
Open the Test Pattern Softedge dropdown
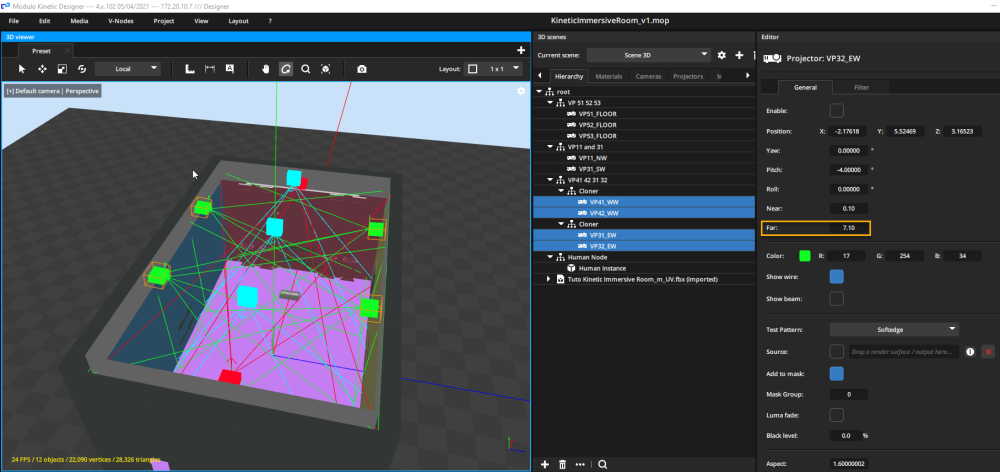(x=894, y=329)
